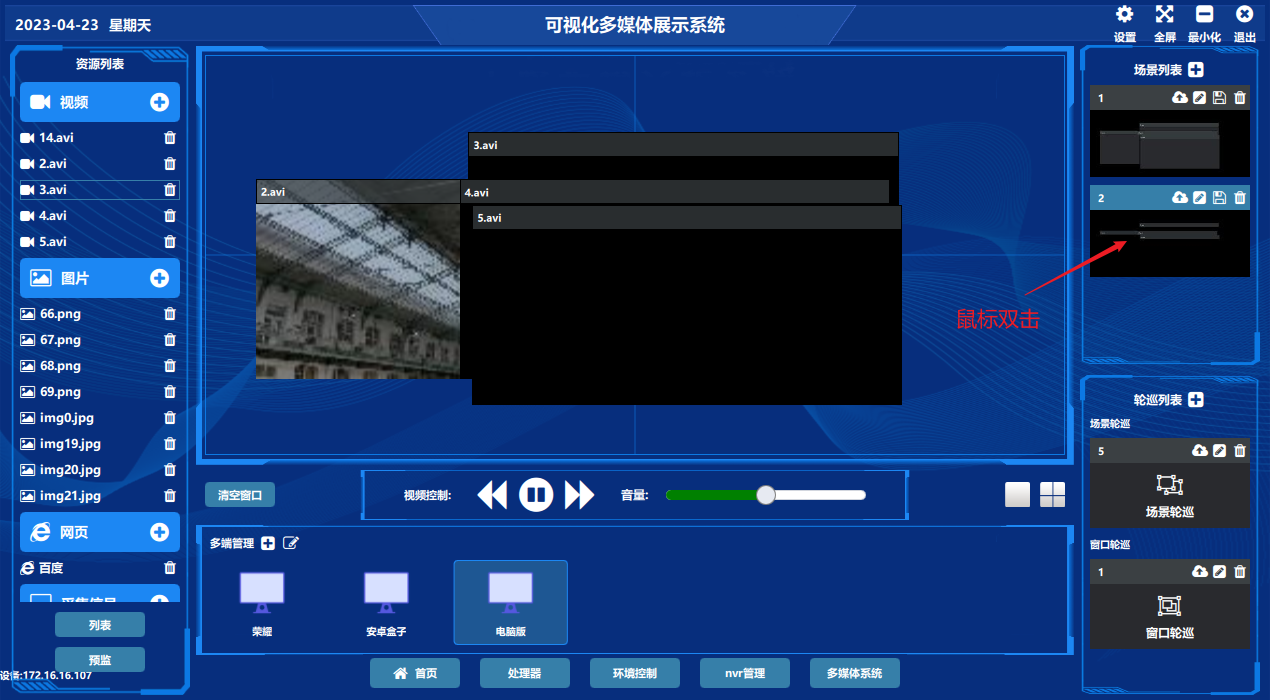
Task: Delete 5.avi with its trash icon
Action: [170, 242]
